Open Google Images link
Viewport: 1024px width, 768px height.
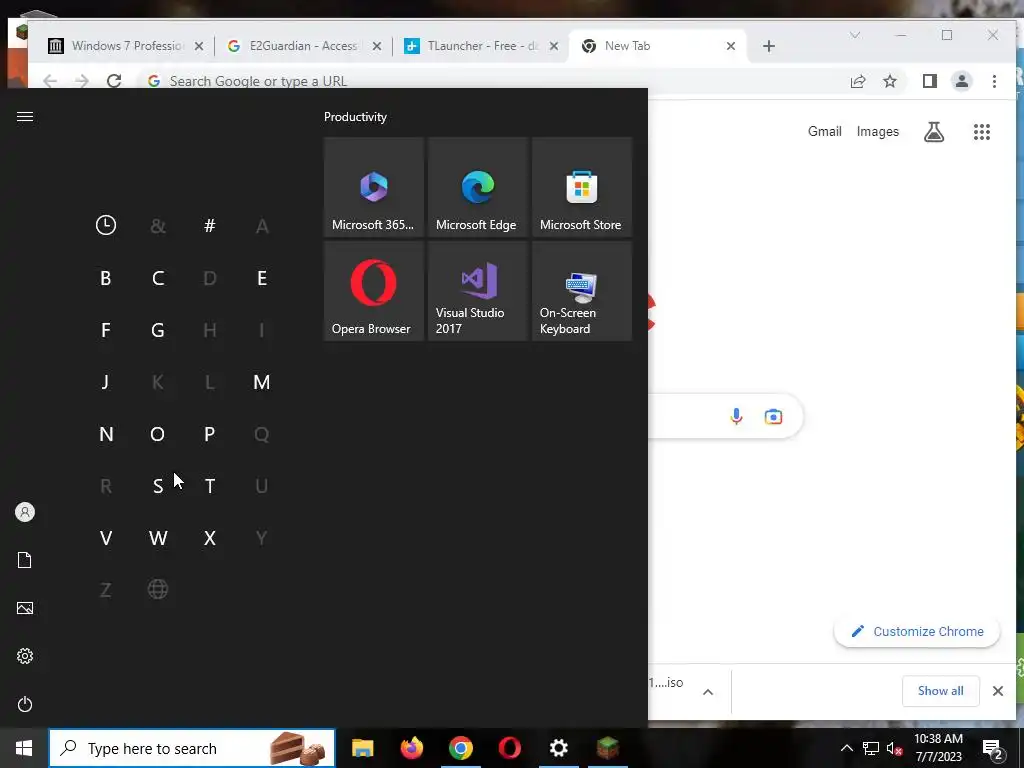878,131
